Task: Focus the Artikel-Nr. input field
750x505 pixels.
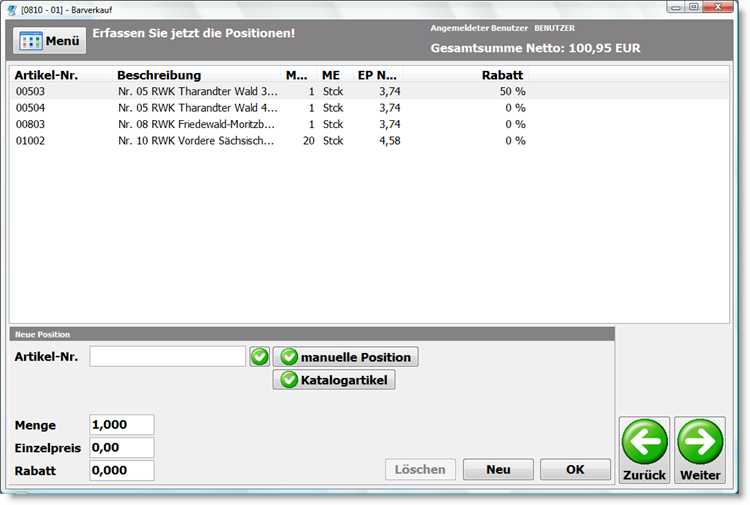Action: pyautogui.click(x=167, y=357)
